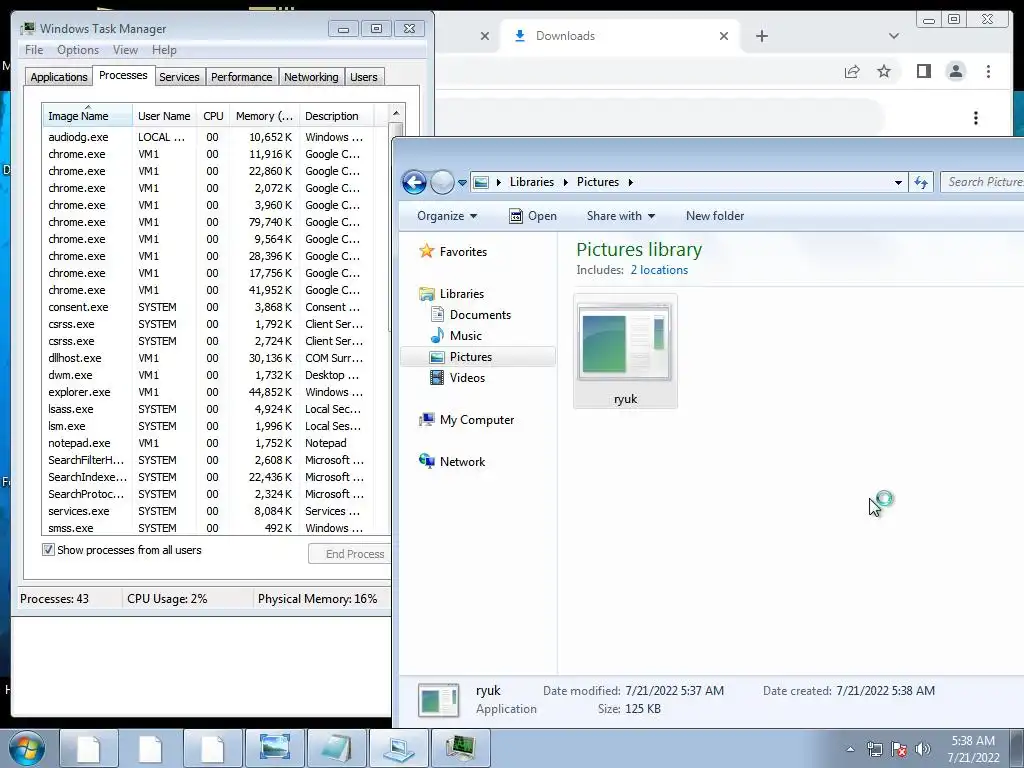1024x768 pixels.
Task: Select the explorer.exe process row
Action: [208, 392]
